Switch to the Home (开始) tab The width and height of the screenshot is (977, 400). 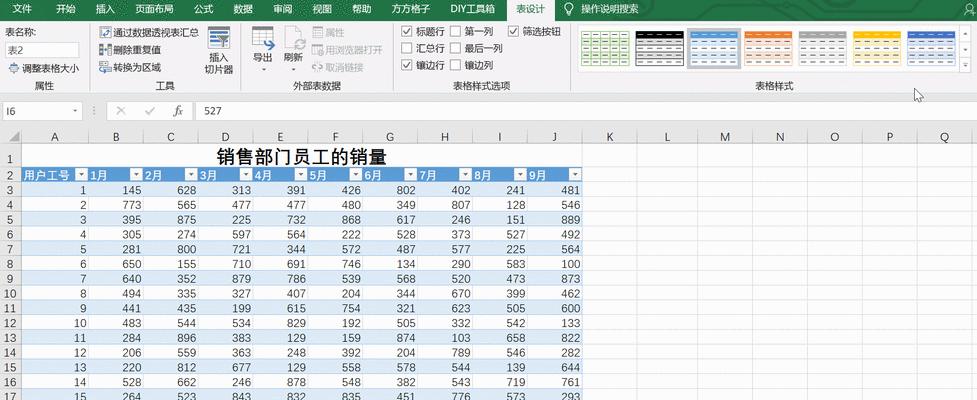click(65, 9)
